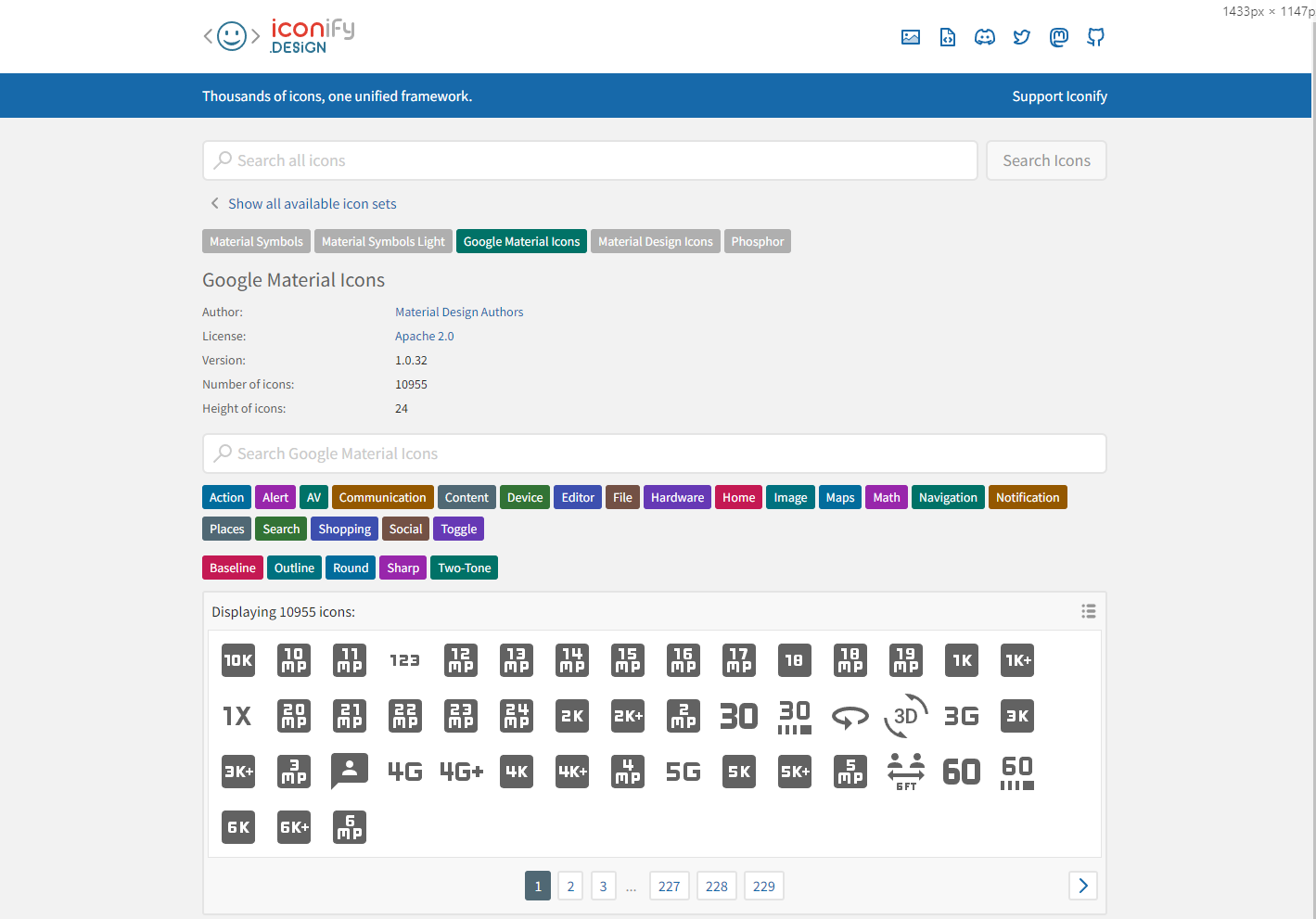Open the GitHub icon in header
The width and height of the screenshot is (1316, 919).
(x=1095, y=37)
